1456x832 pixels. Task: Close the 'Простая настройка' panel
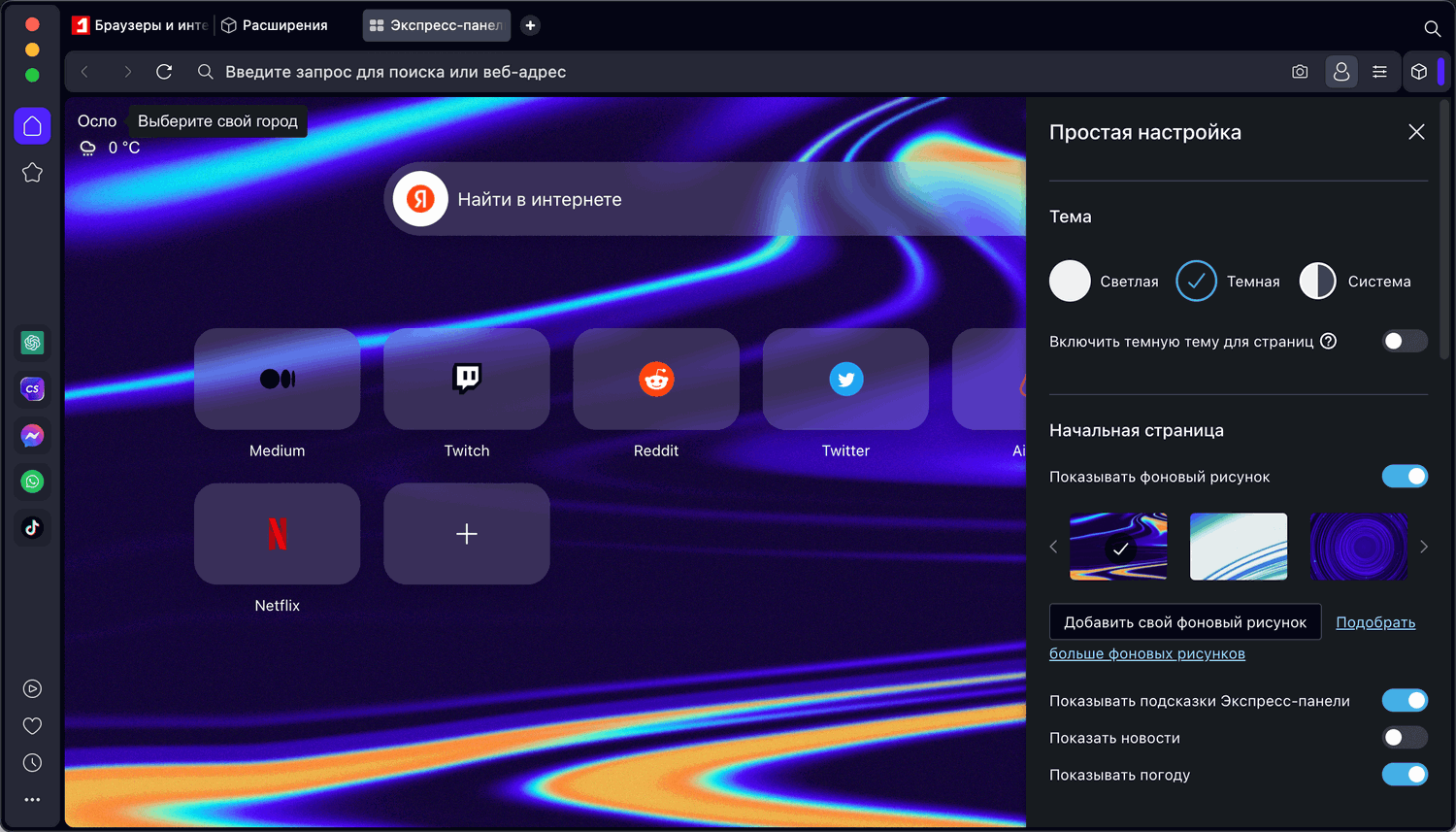click(x=1416, y=132)
